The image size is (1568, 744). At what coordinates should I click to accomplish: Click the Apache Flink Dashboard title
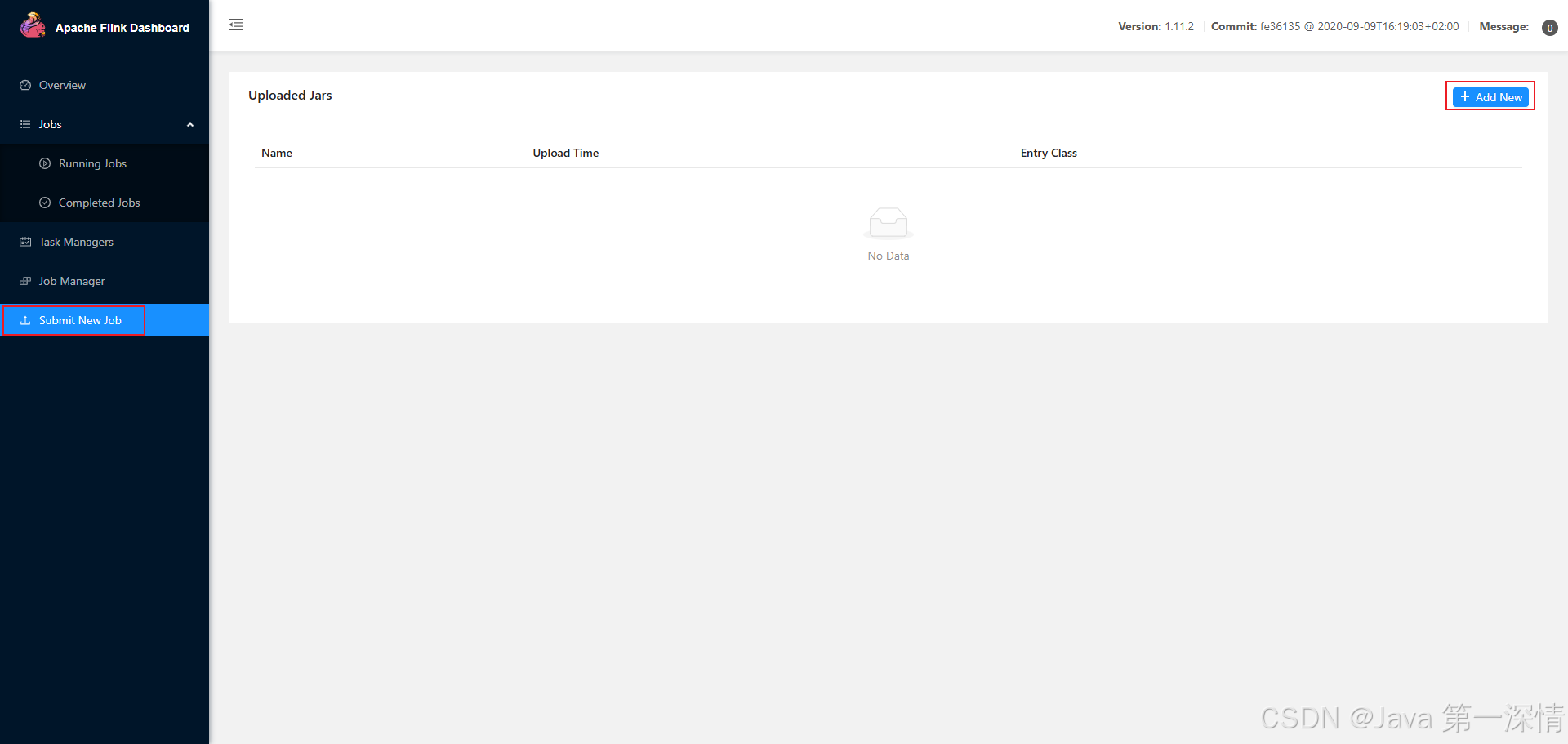point(122,28)
